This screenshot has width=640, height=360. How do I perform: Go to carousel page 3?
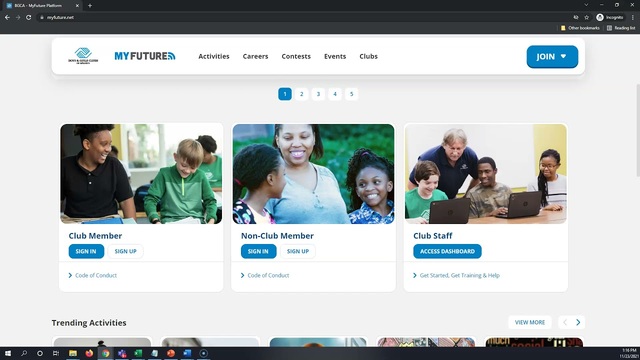pyautogui.click(x=318, y=94)
